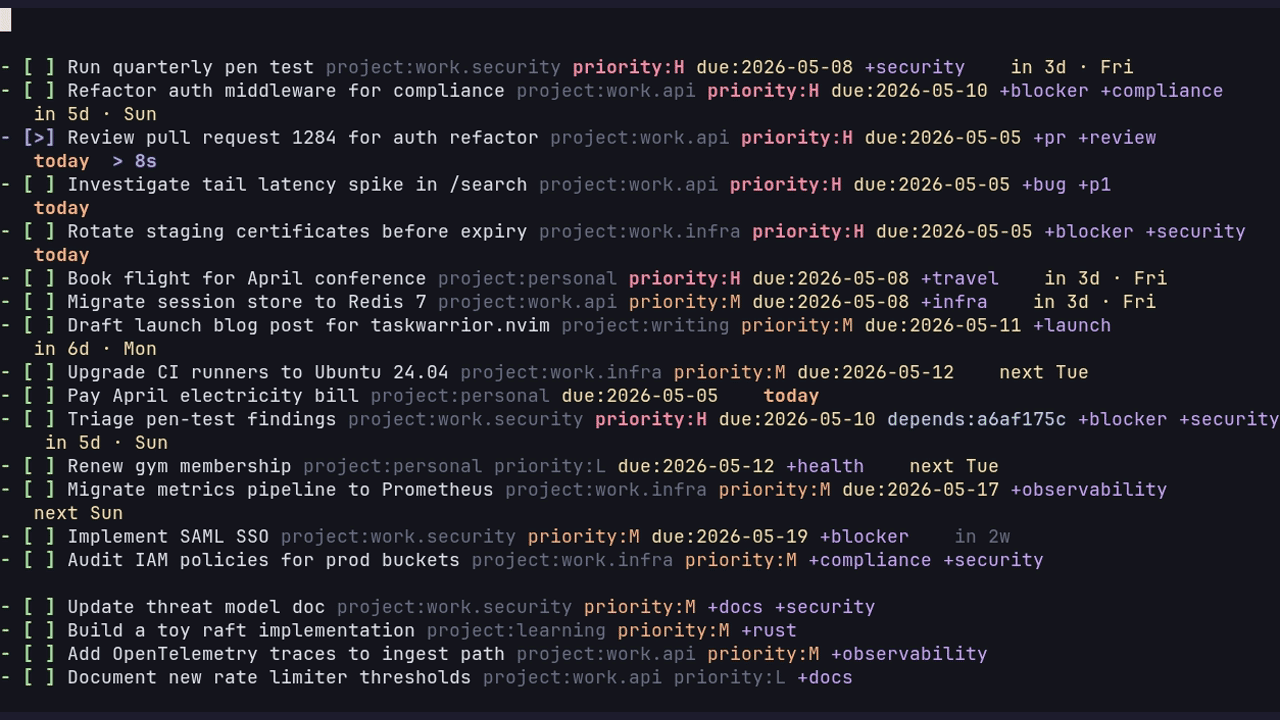Click 'project:learning' on the toy raft row

[x=516, y=631]
